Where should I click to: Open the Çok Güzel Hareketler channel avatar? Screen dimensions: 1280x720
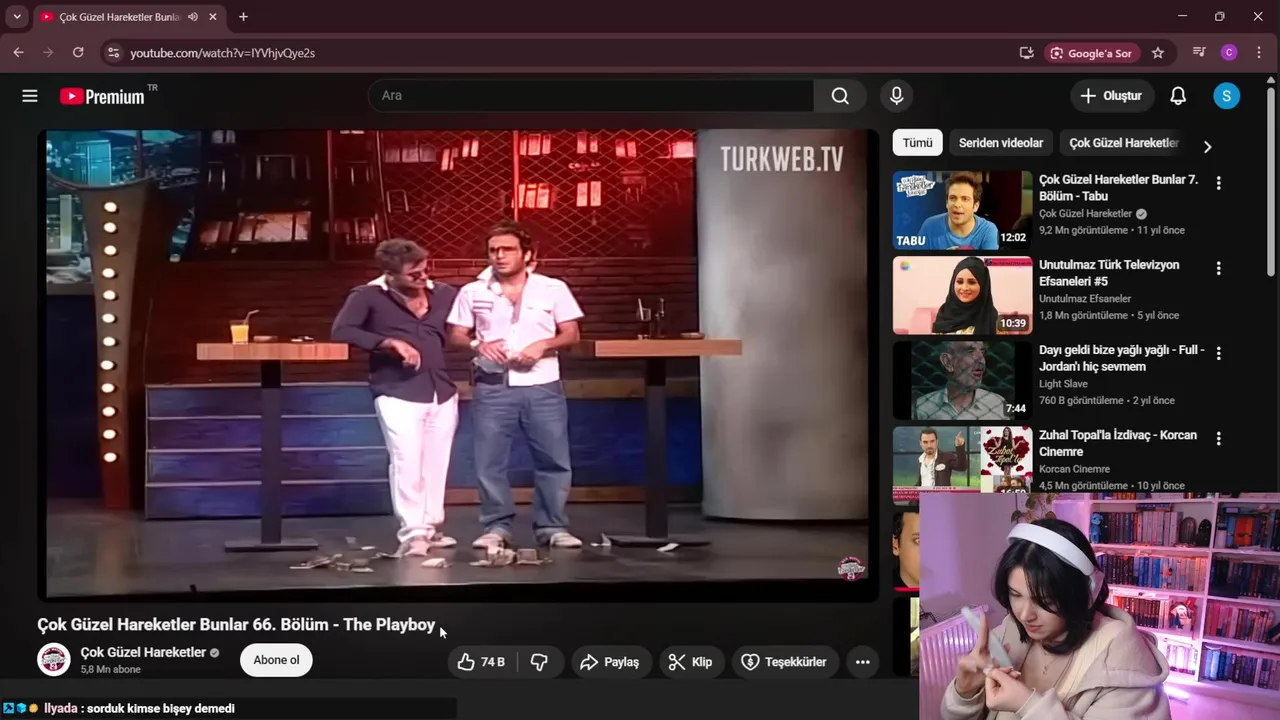53,660
